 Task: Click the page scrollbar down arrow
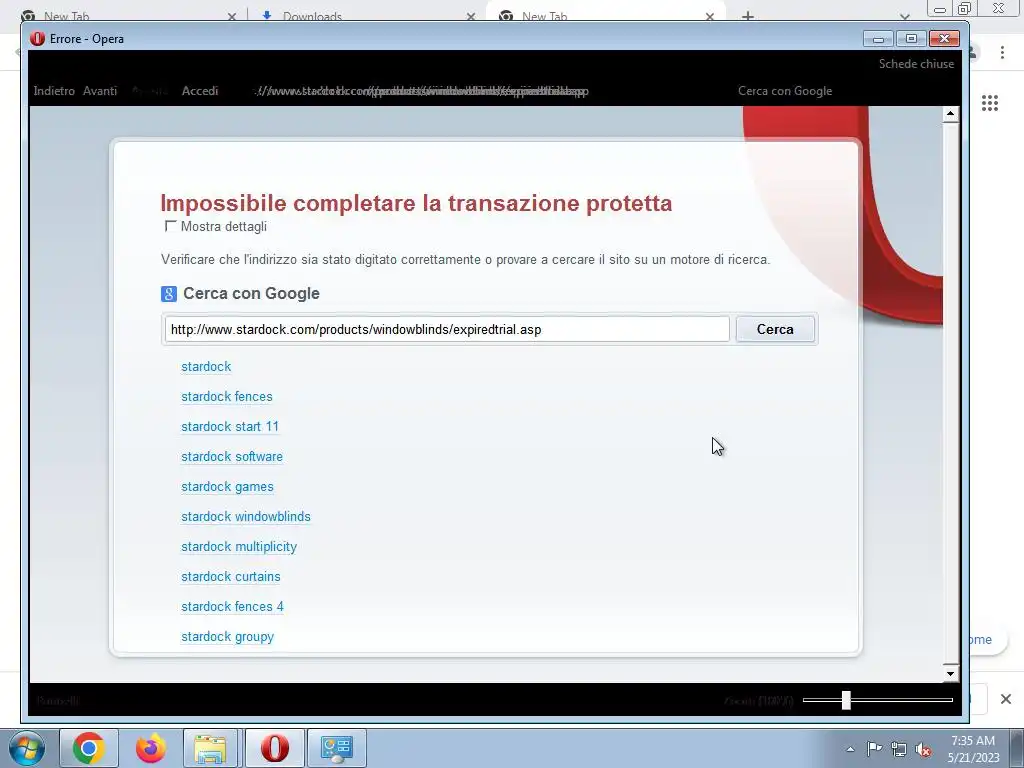pyautogui.click(x=950, y=673)
